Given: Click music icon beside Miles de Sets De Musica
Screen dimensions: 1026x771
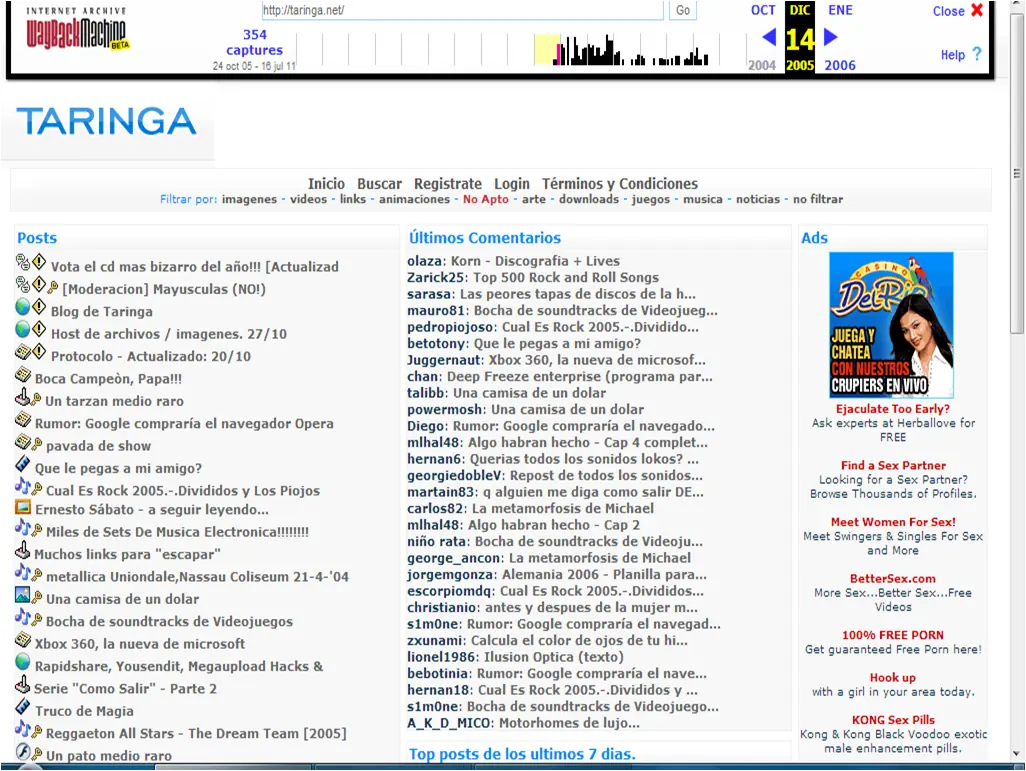Looking at the screenshot, I should click(x=23, y=528).
